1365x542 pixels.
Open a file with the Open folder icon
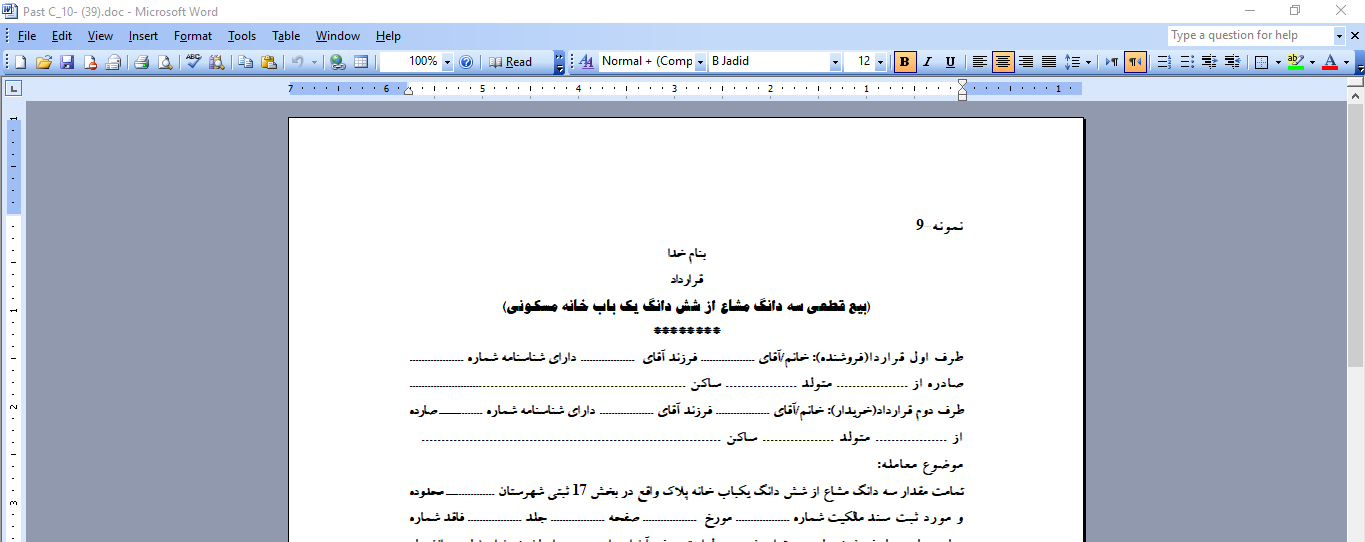coord(44,62)
